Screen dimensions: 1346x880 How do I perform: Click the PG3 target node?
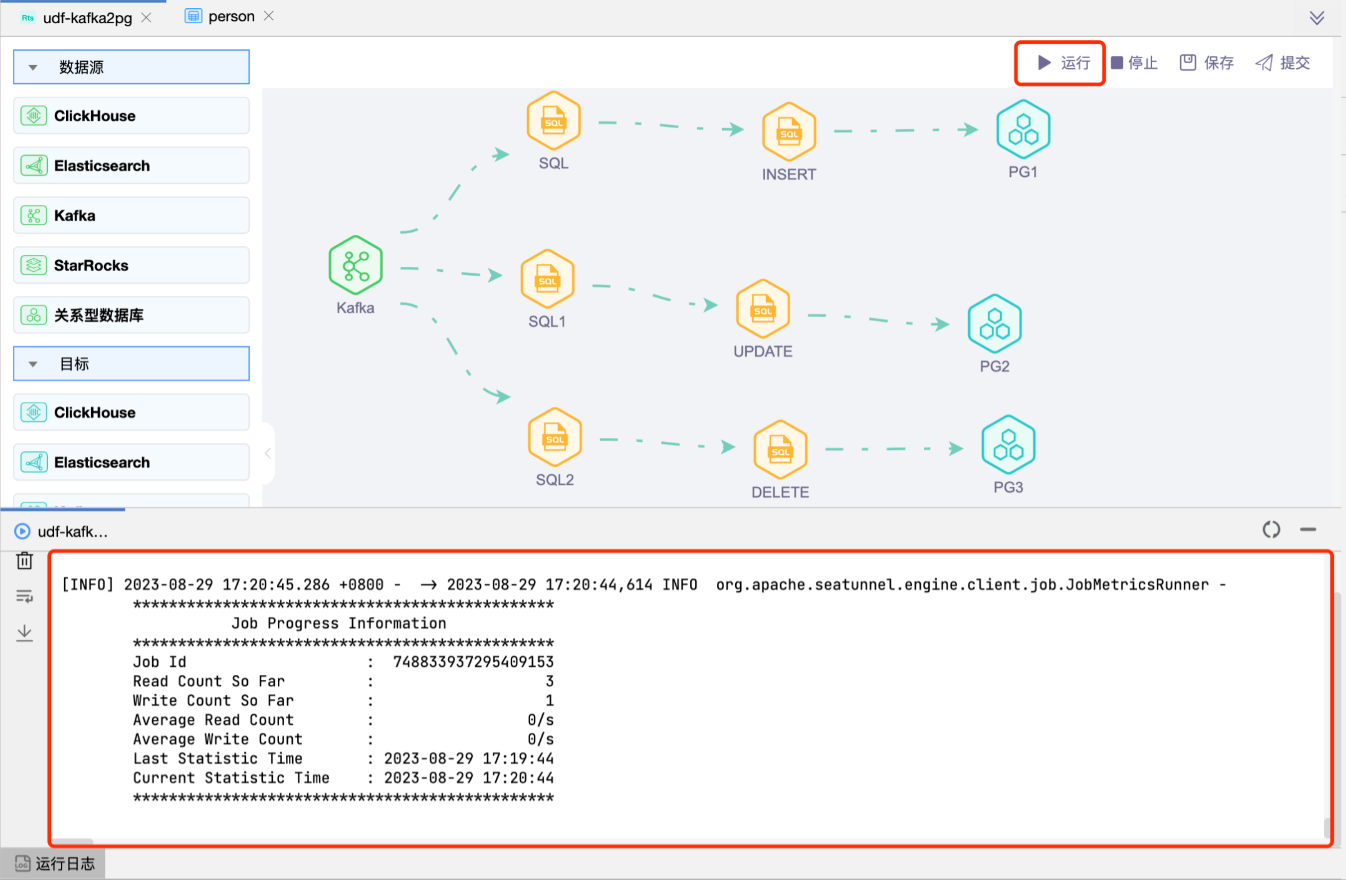(1008, 445)
